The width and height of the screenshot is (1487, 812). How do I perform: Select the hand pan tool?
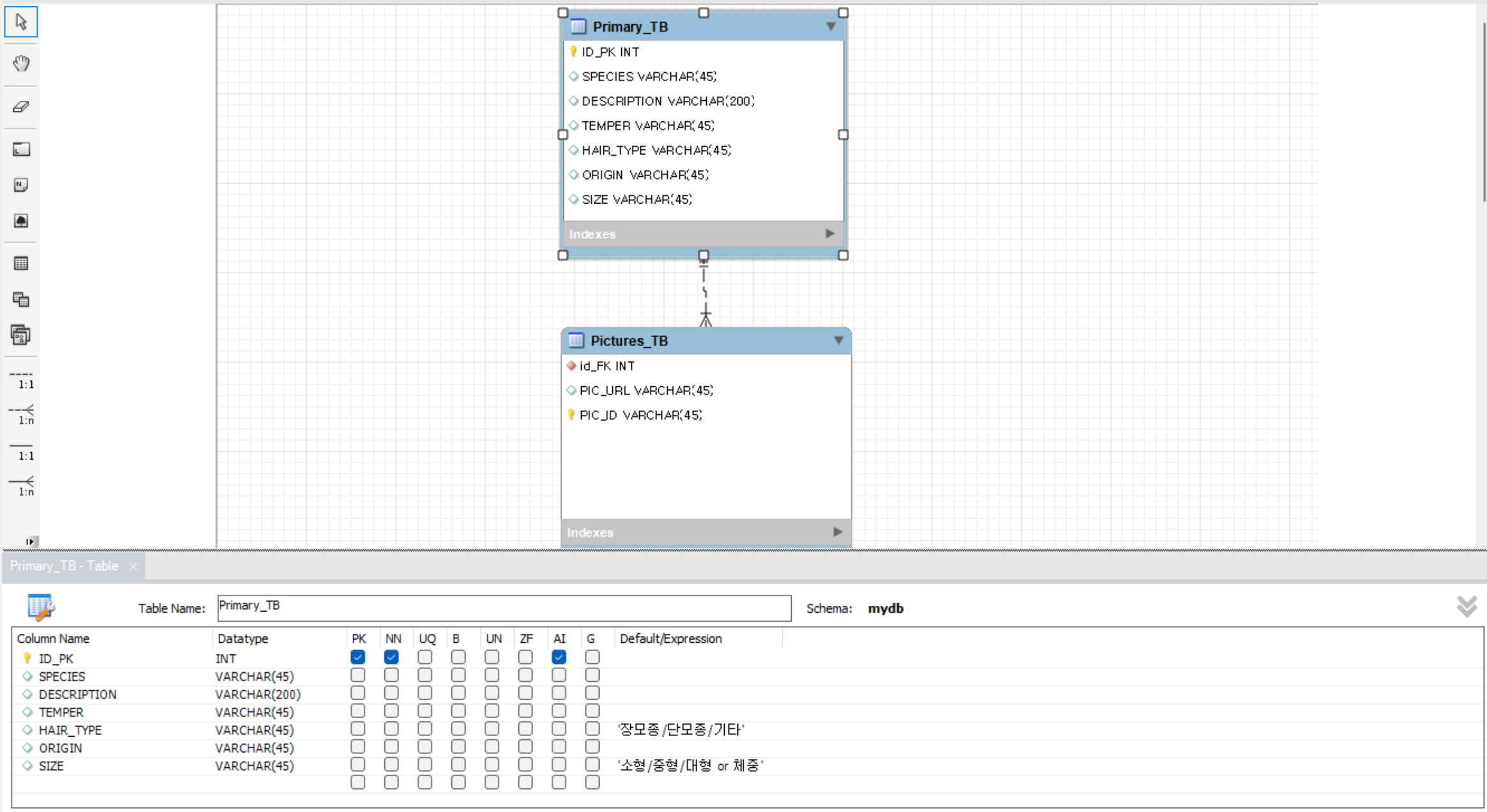pos(21,63)
